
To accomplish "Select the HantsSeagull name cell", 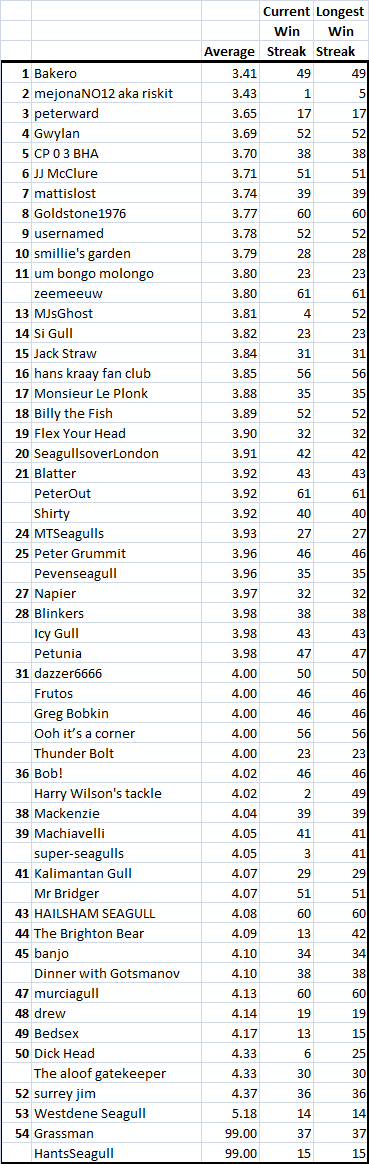I will [116, 1154].
